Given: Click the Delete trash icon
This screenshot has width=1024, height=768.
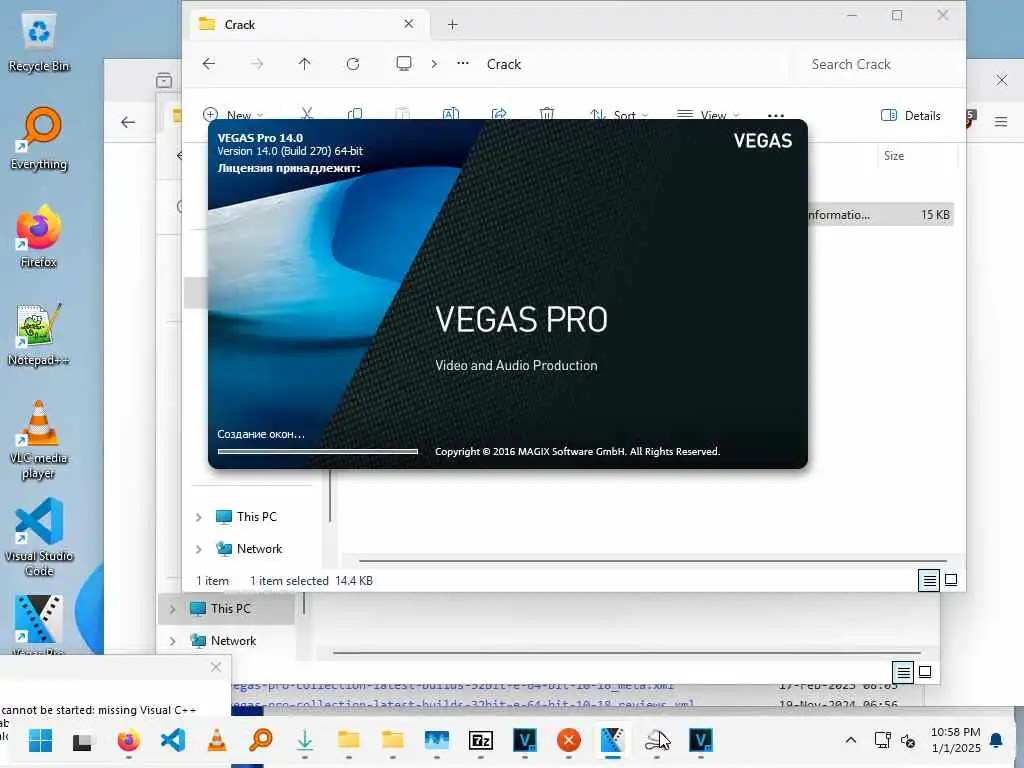Looking at the screenshot, I should click(547, 114).
